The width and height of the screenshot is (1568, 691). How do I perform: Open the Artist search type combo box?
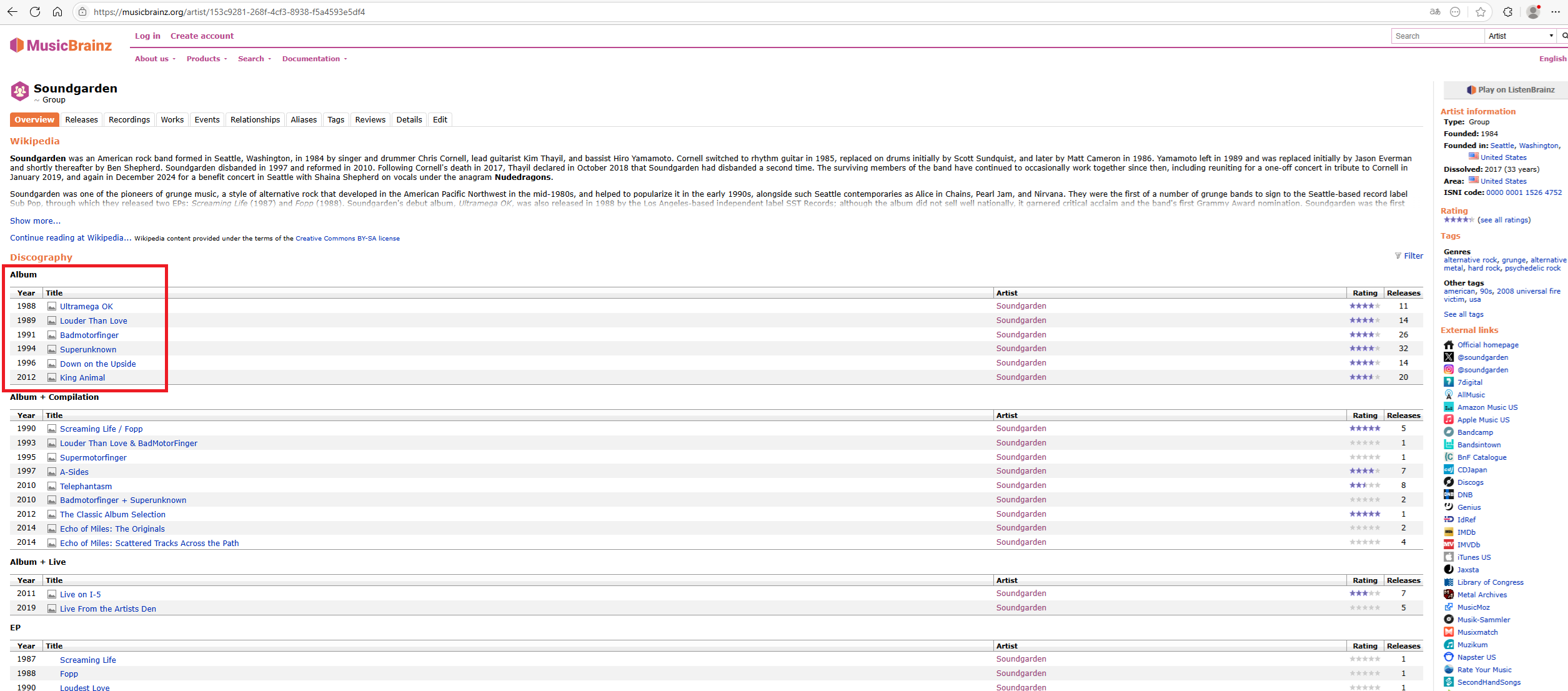(1520, 36)
